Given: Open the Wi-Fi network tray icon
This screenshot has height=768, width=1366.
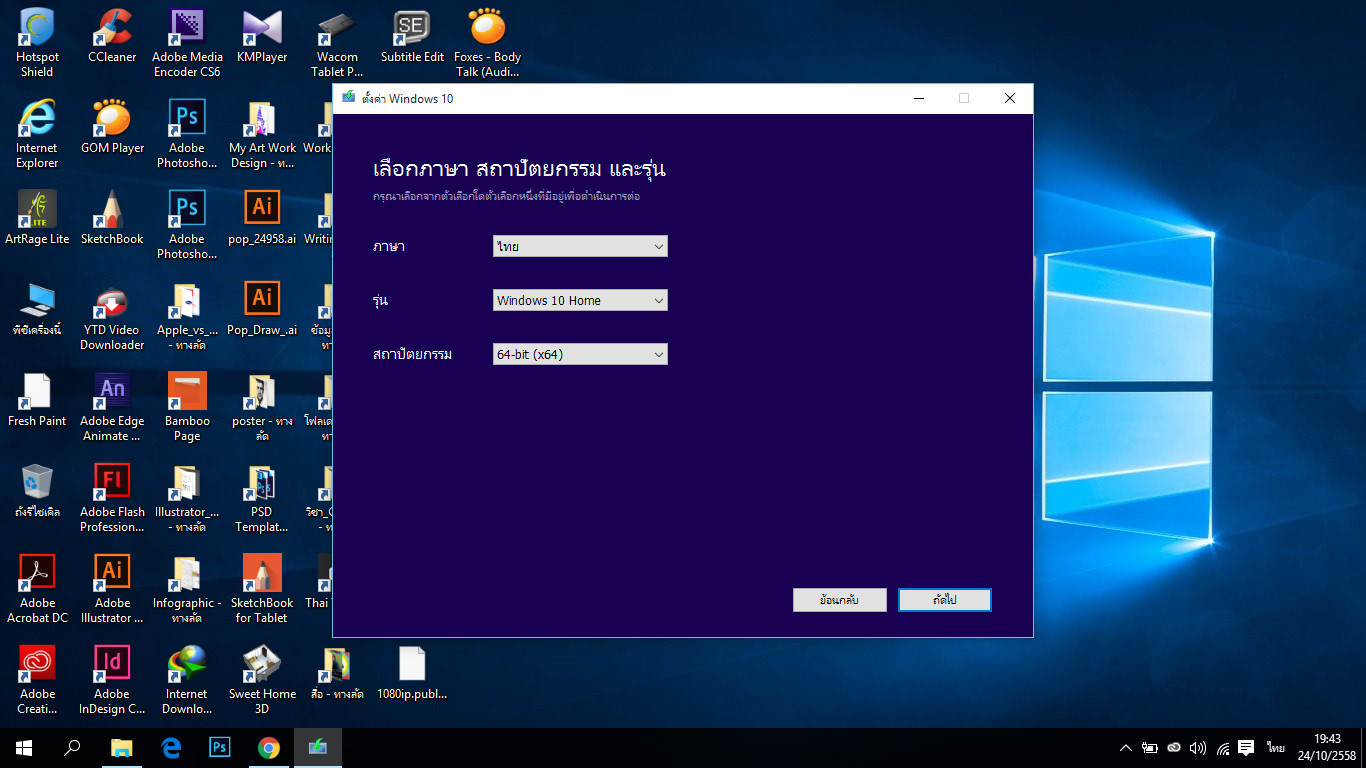Looking at the screenshot, I should [x=1222, y=747].
